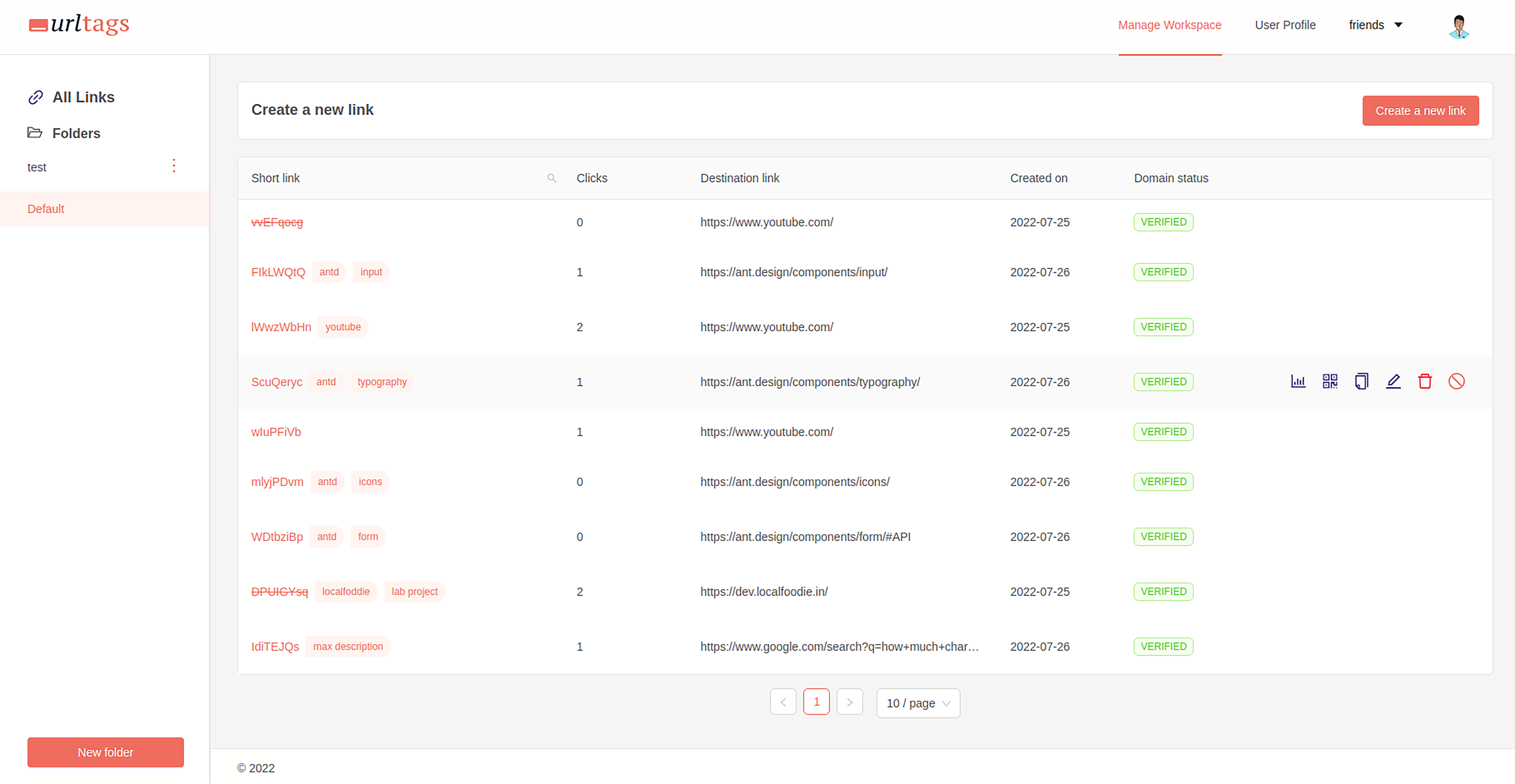
Task: Open the friends workspace dropdown
Action: pyautogui.click(x=1376, y=25)
